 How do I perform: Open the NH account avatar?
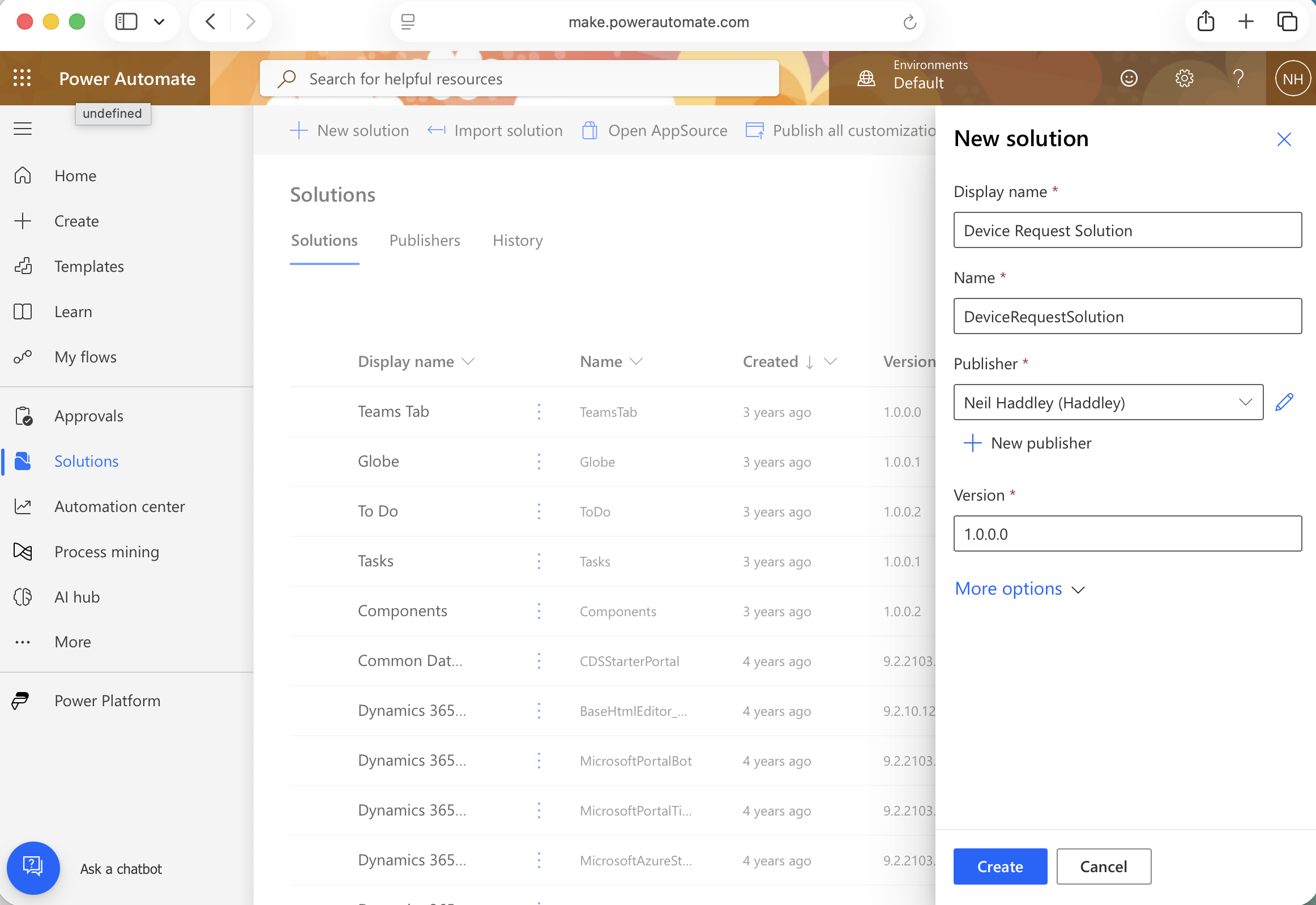1292,78
